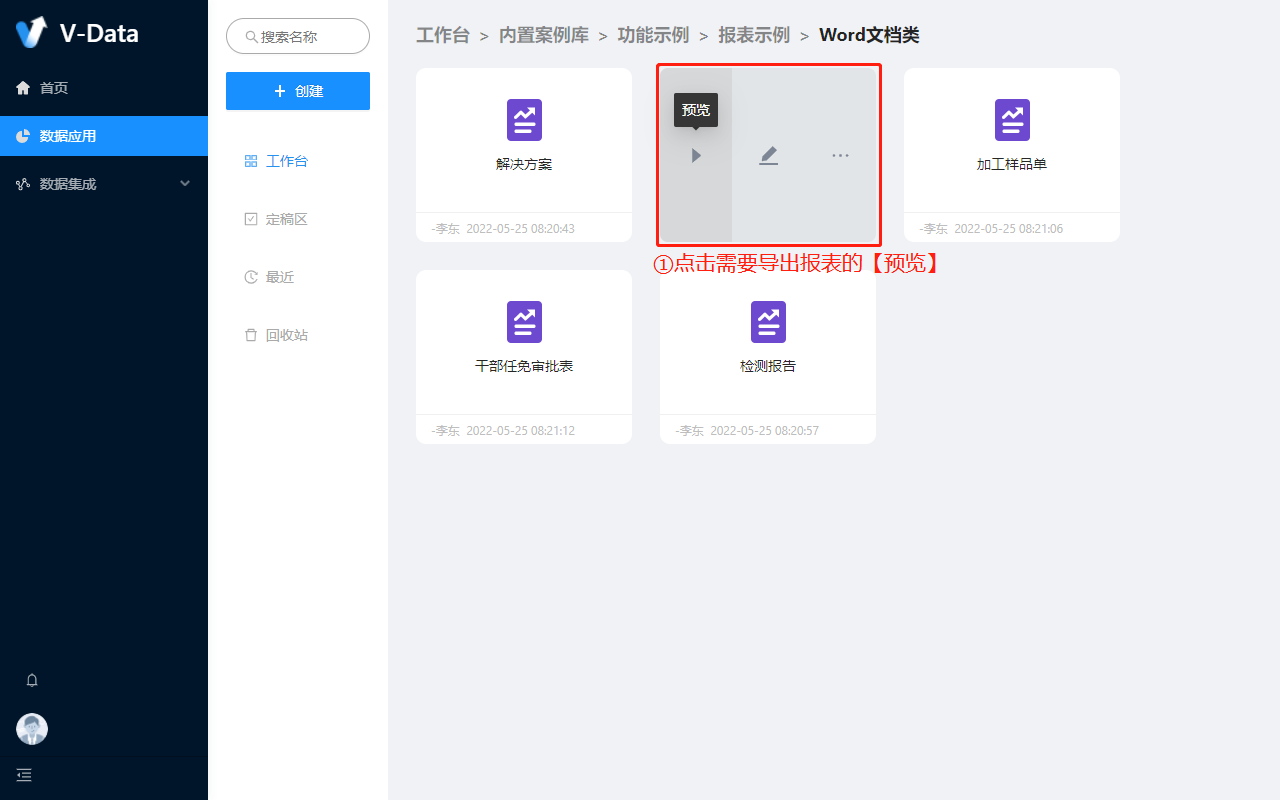The height and width of the screenshot is (800, 1280).
Task: Navigate to 报表示例 breadcrumb link
Action: pyautogui.click(x=754, y=36)
